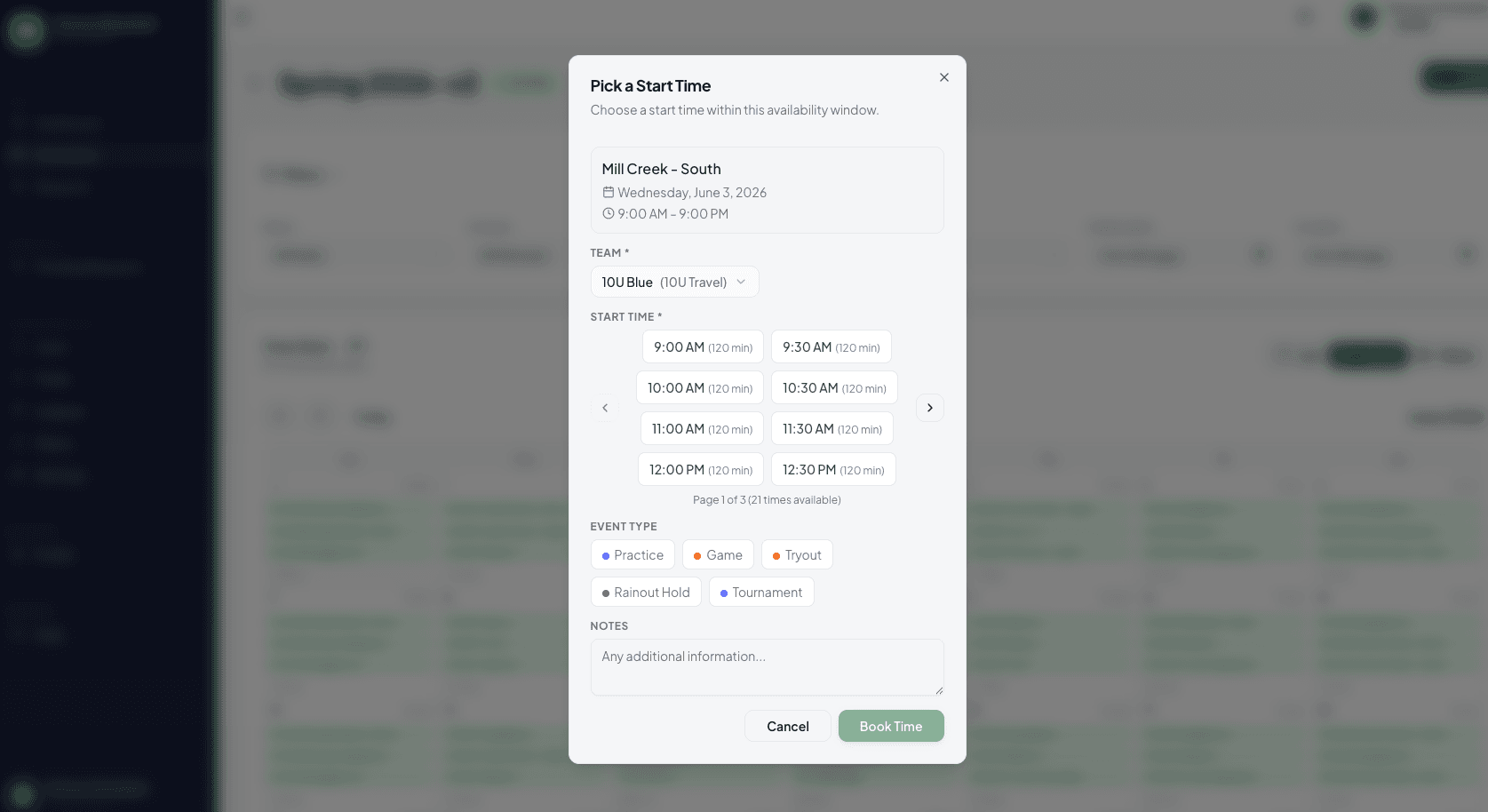Toggle the Tryout event type
1488x812 pixels.
(x=797, y=554)
